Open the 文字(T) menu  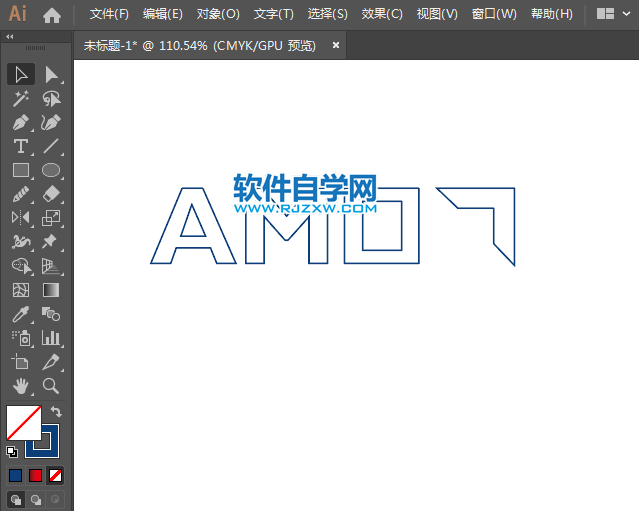(273, 14)
